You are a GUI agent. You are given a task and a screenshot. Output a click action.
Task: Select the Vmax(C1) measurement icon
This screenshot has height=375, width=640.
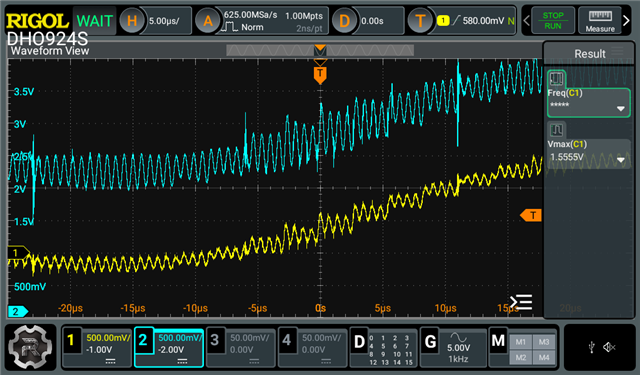point(556,130)
